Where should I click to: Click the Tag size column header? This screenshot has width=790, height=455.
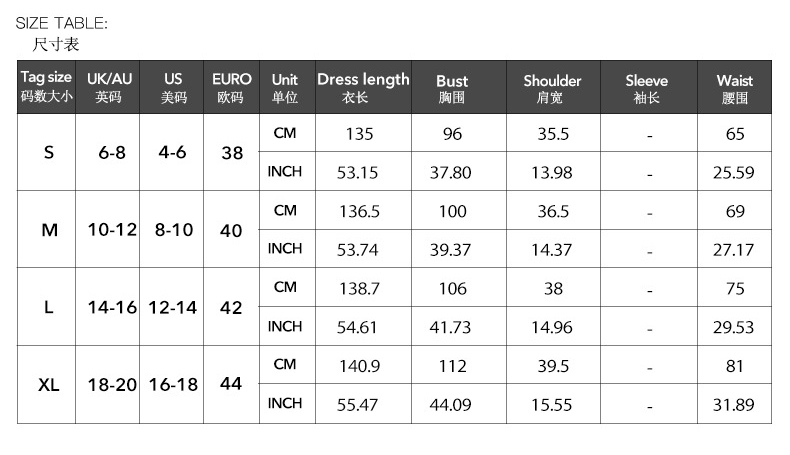point(47,87)
